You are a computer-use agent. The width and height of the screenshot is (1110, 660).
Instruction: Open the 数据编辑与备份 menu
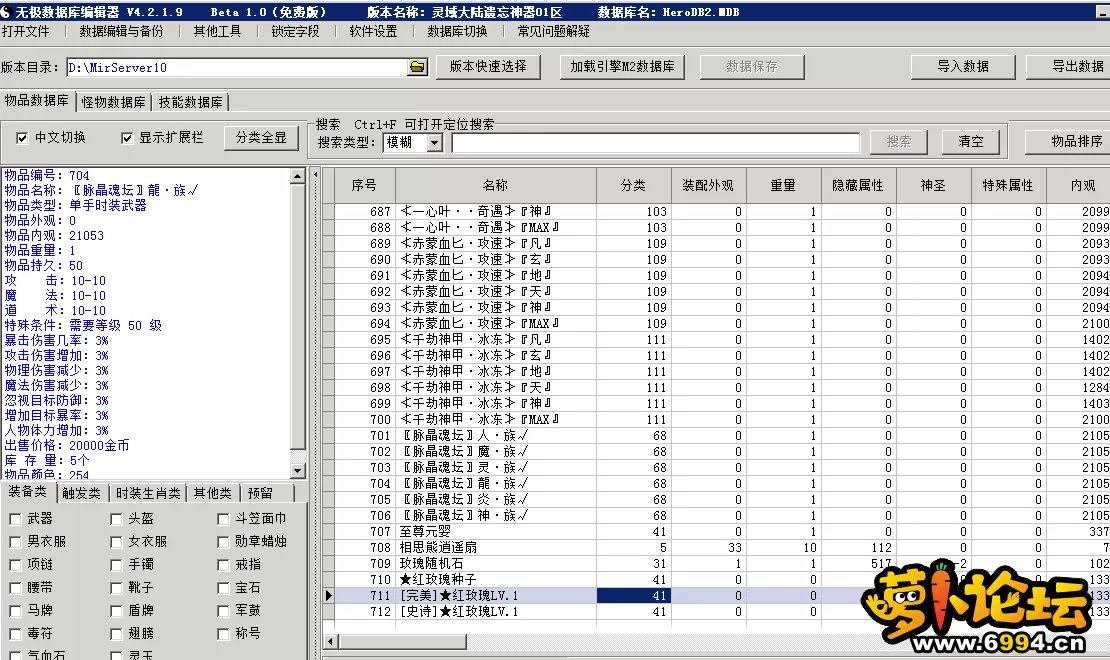coord(121,31)
